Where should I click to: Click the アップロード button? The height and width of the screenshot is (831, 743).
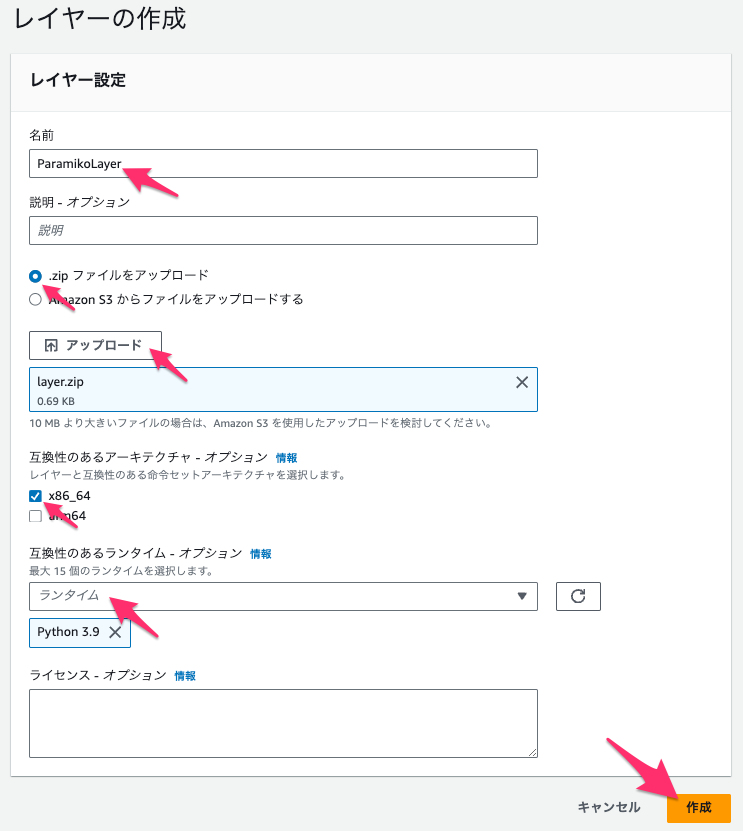click(x=95, y=346)
